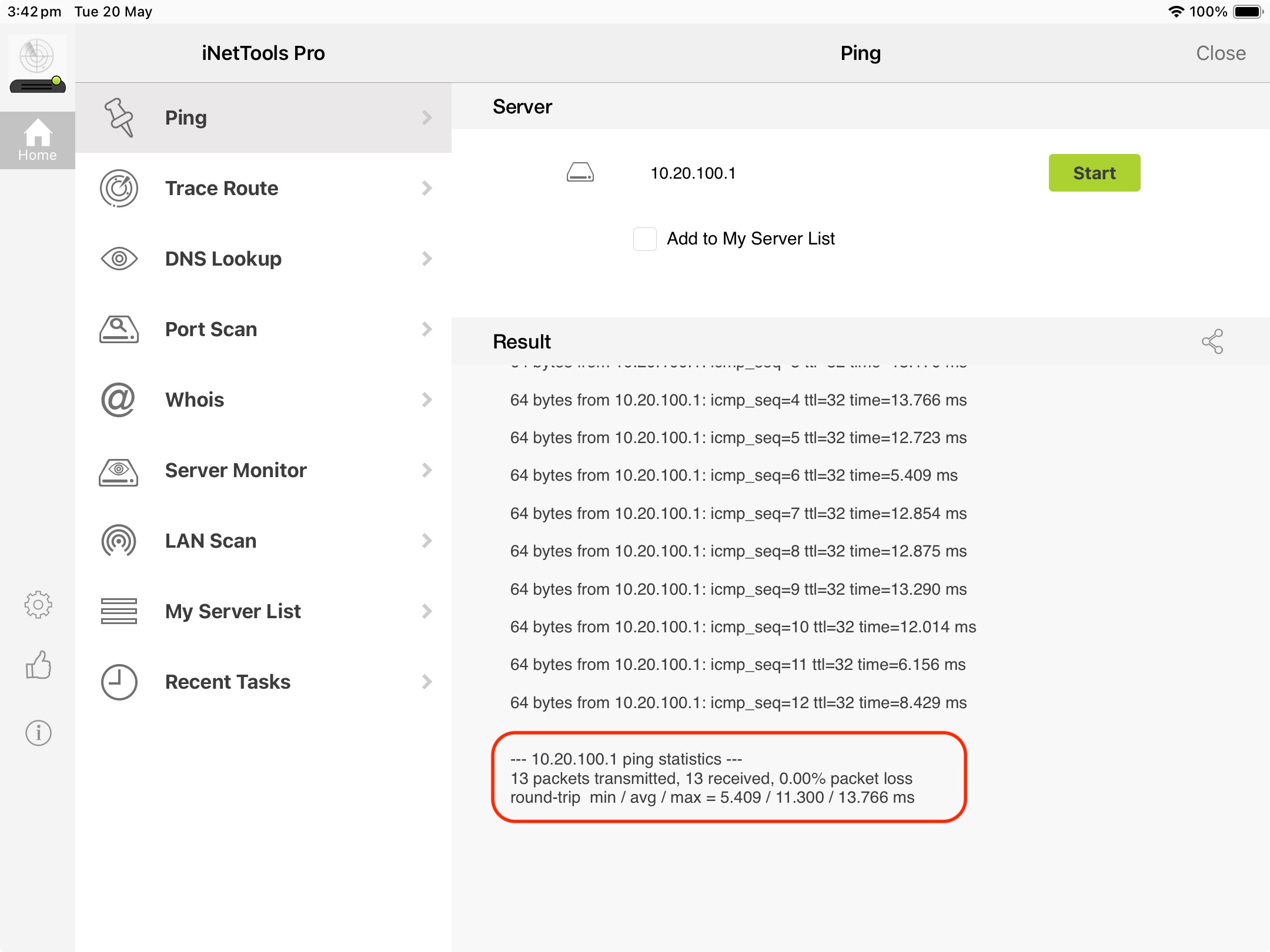Open Recent Tasks
The height and width of the screenshot is (952, 1270).
(263, 682)
